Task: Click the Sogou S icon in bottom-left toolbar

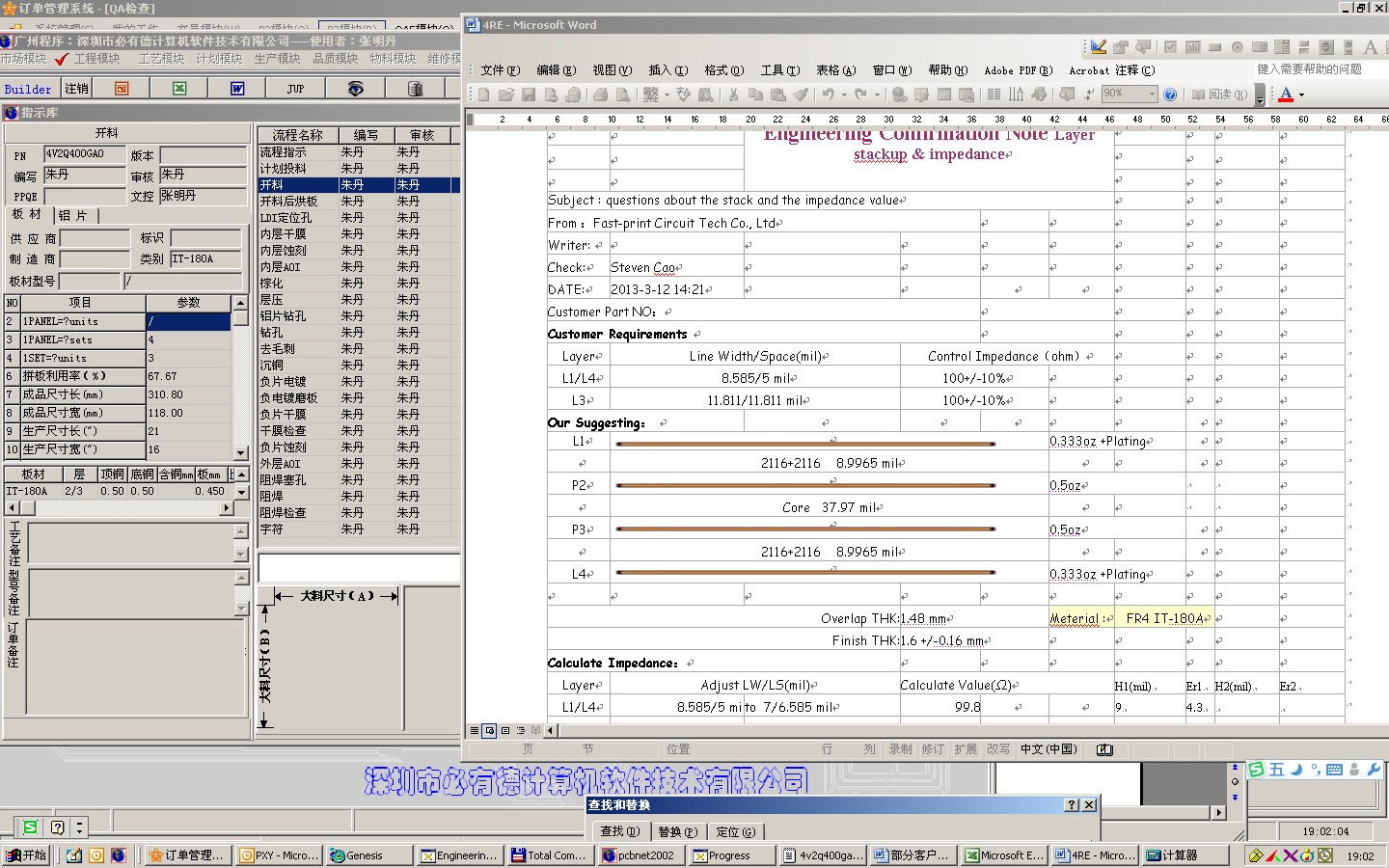Action: 30,827
